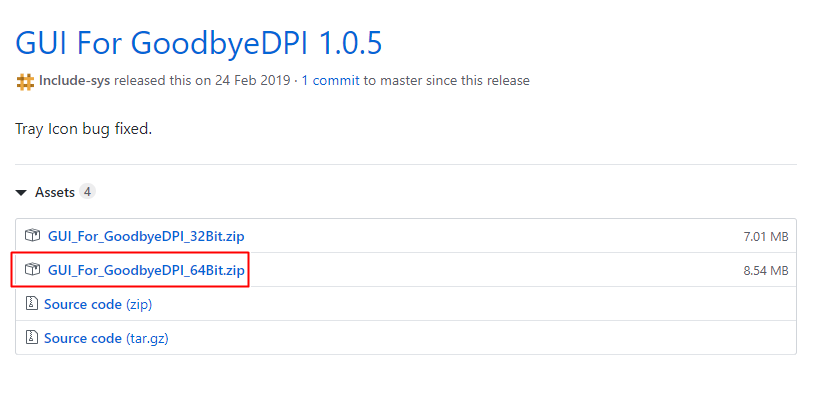Click the 'released this on 24 Feb 2019' text
This screenshot has height=404, width=834.
[x=202, y=81]
